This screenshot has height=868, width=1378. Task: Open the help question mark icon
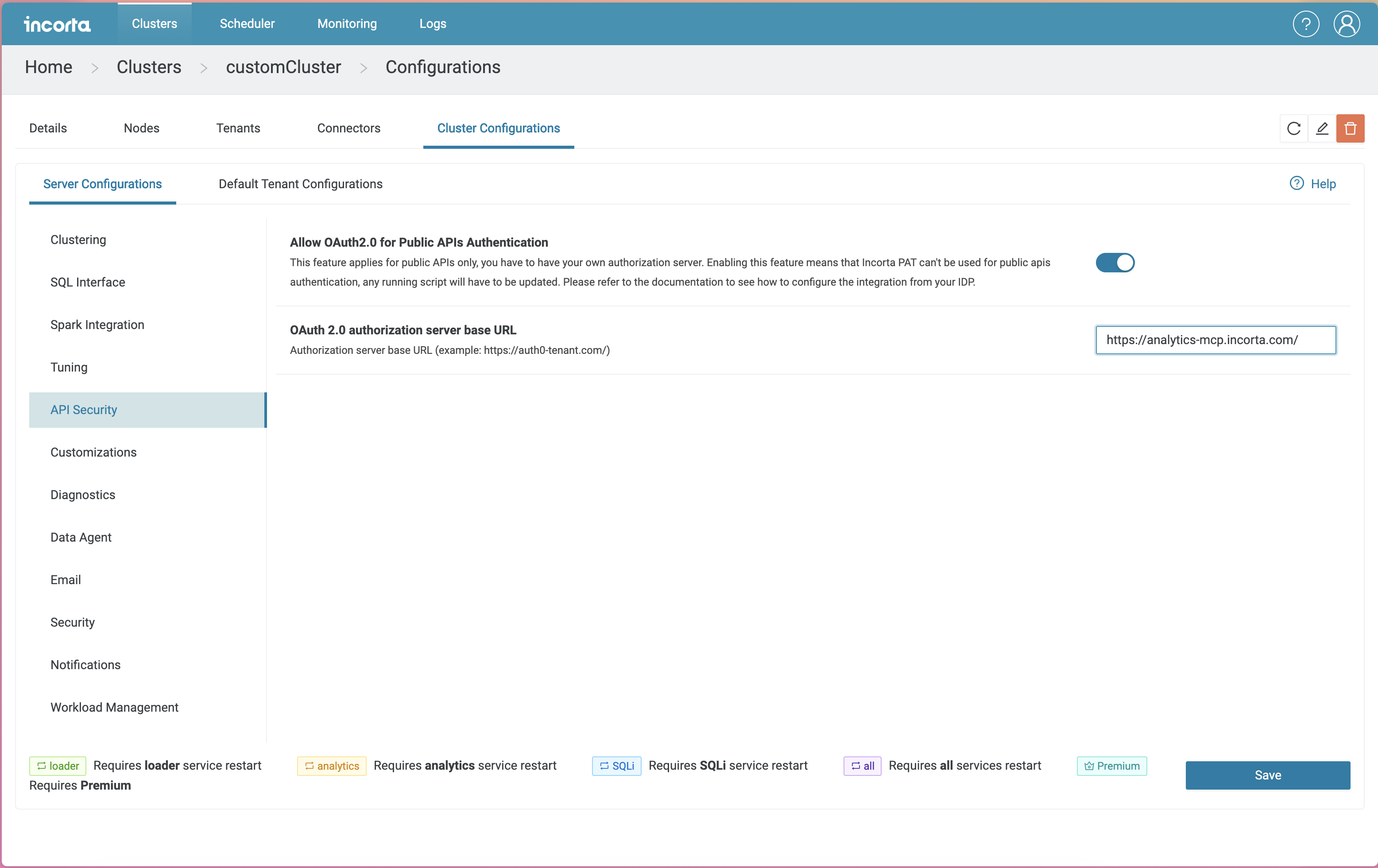[x=1305, y=23]
